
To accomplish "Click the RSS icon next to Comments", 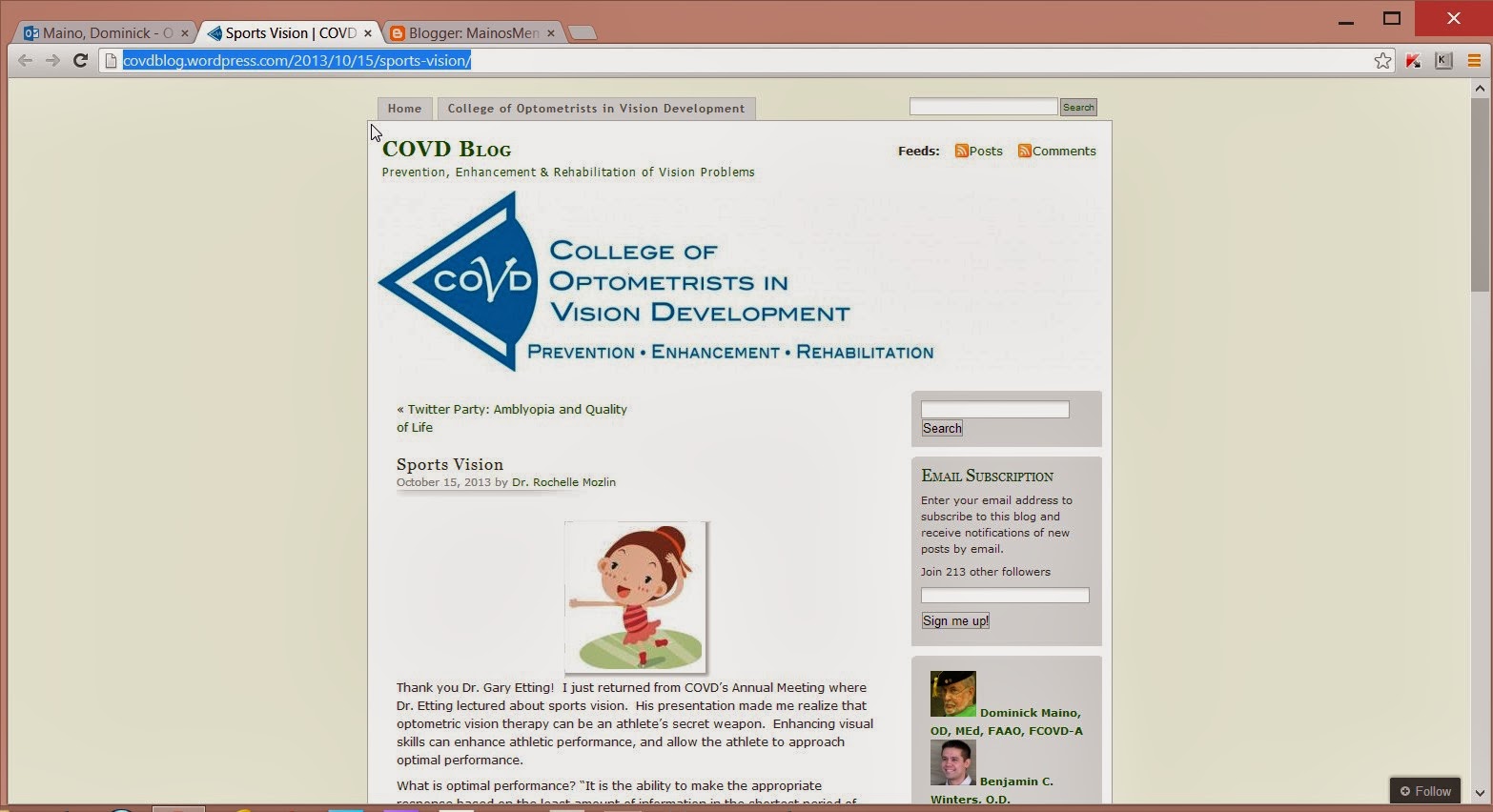I will [1025, 151].
